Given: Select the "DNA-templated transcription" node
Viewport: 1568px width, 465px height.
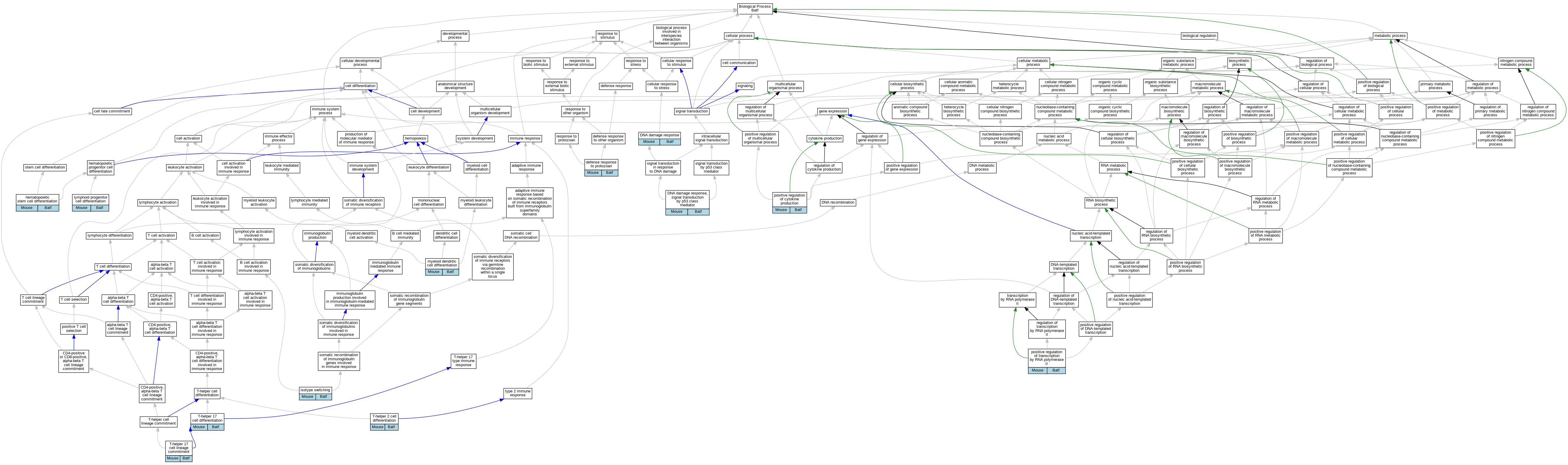Looking at the screenshot, I should pyautogui.click(x=1063, y=267).
